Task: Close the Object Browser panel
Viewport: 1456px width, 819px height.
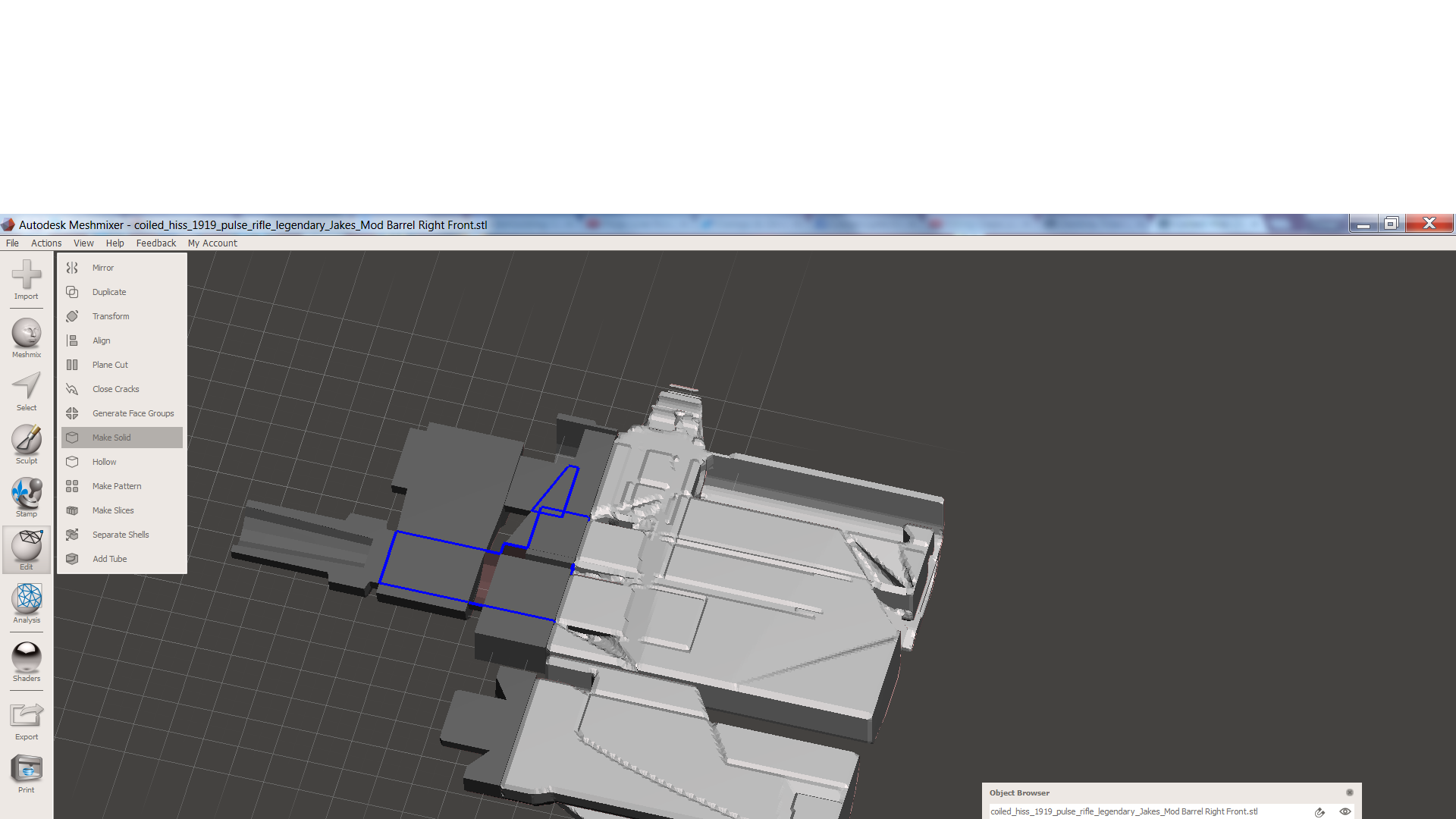Action: 1350,792
